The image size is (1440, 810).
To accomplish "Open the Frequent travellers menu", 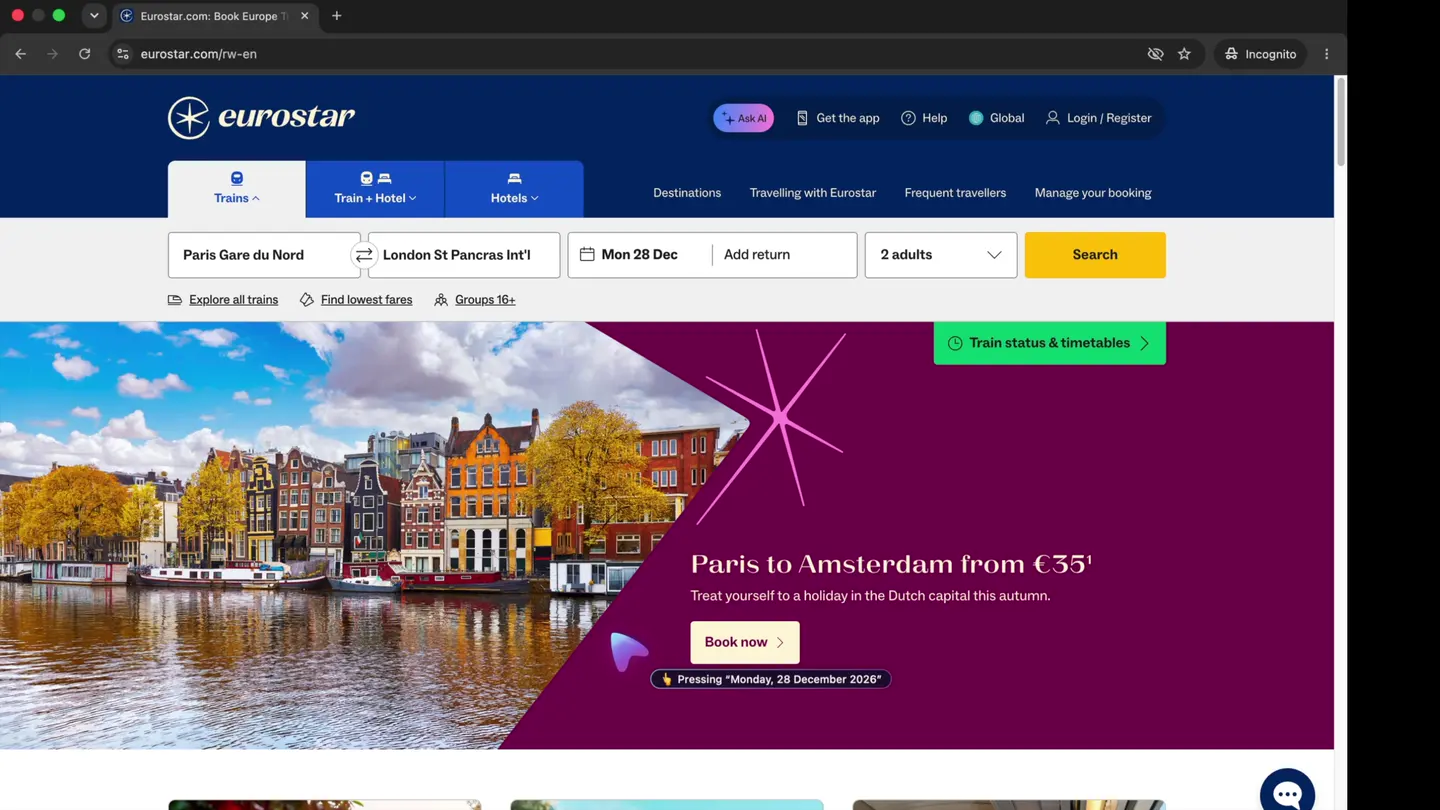I will point(955,193).
